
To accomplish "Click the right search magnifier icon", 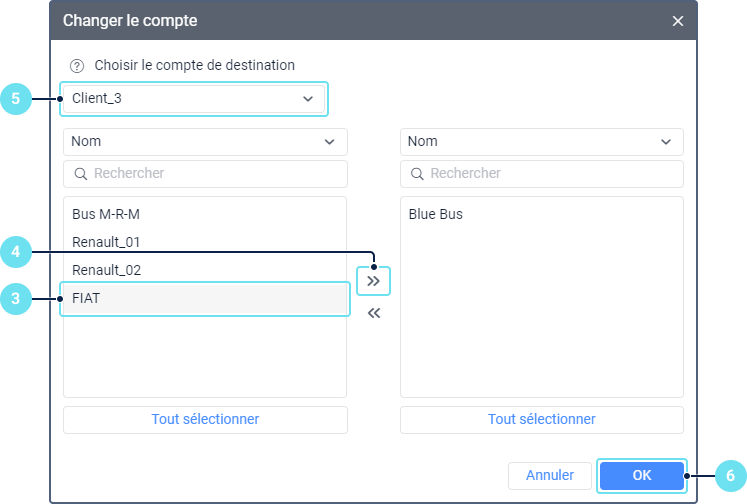I will 417,174.
